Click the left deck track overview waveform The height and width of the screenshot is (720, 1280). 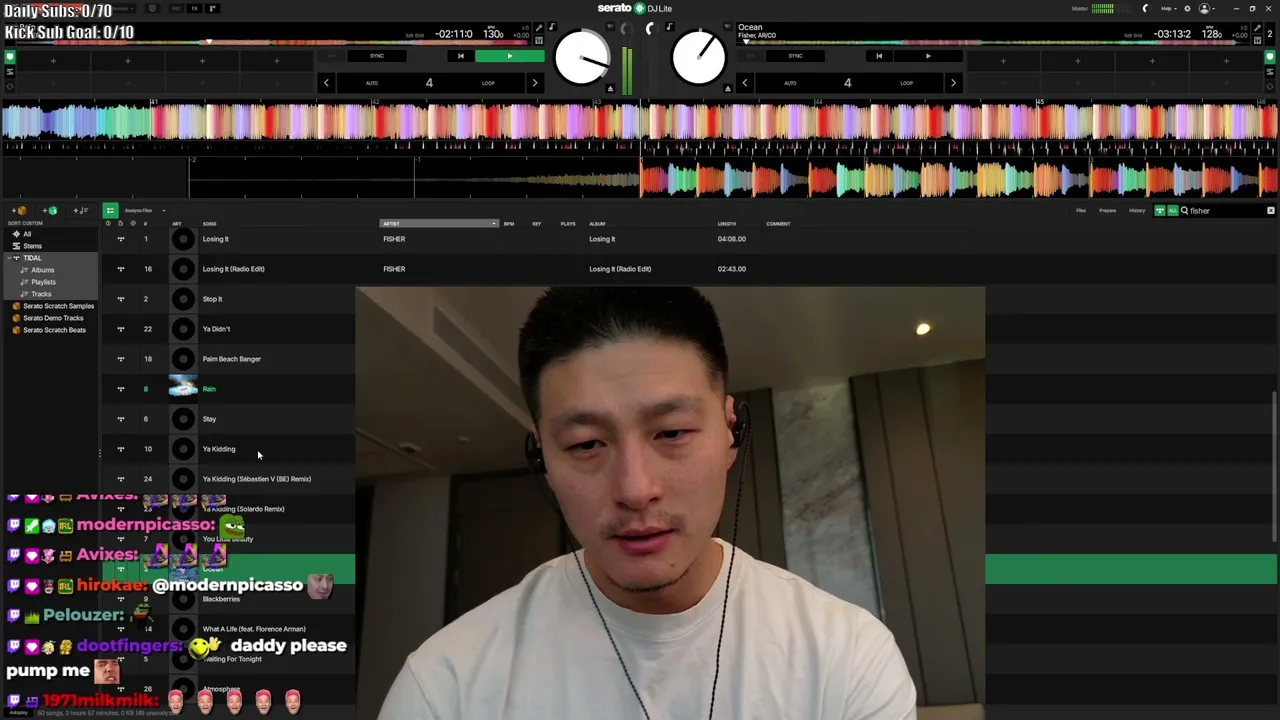(272, 42)
